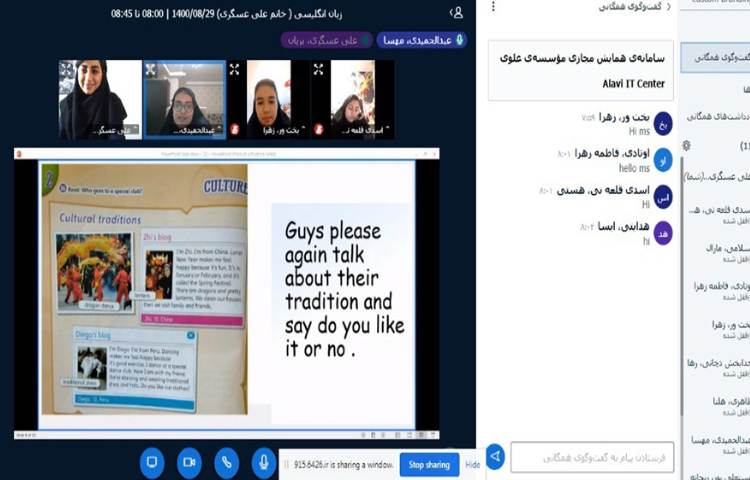Screen dimensions: 750x480
Task: Click the بخ avatar in chat
Action: 663,124
